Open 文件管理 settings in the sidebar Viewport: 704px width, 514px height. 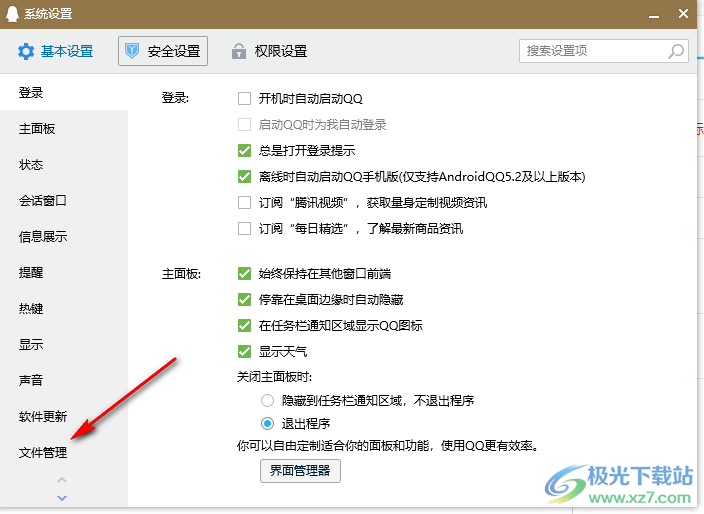point(64,452)
